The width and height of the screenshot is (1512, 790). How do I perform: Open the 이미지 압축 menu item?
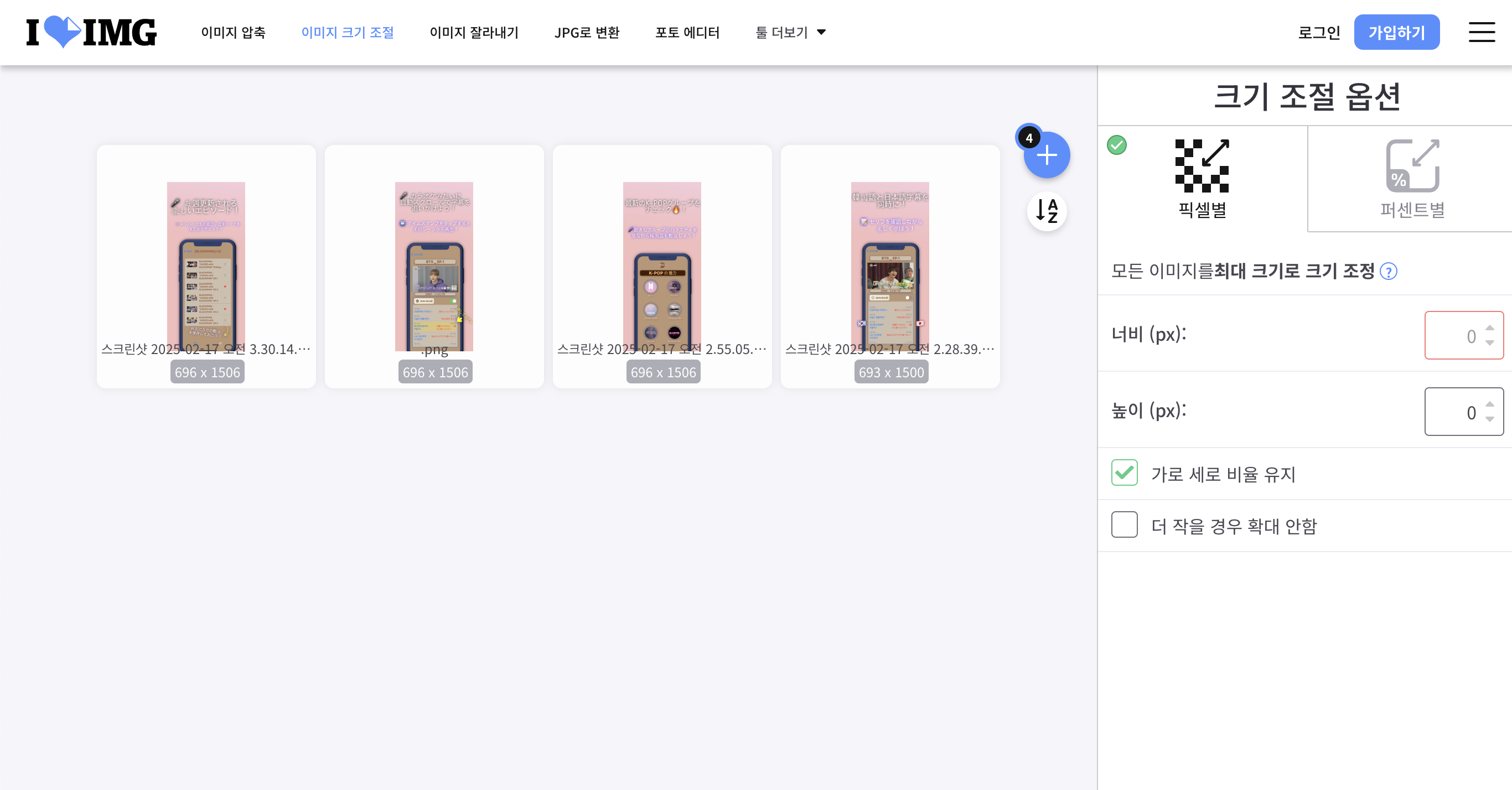coord(233,32)
